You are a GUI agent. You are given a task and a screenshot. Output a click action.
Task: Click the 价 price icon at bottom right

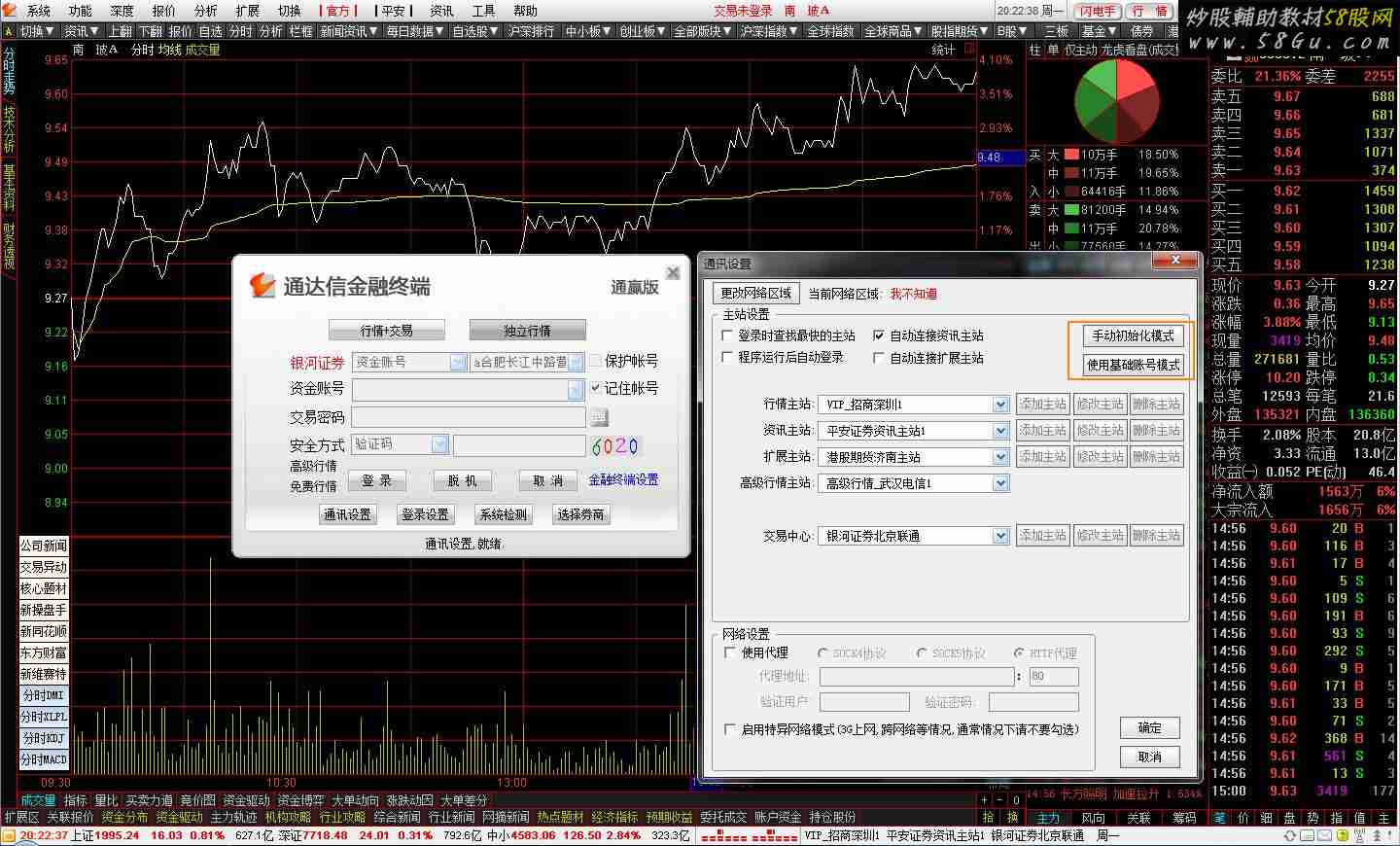tap(1242, 818)
